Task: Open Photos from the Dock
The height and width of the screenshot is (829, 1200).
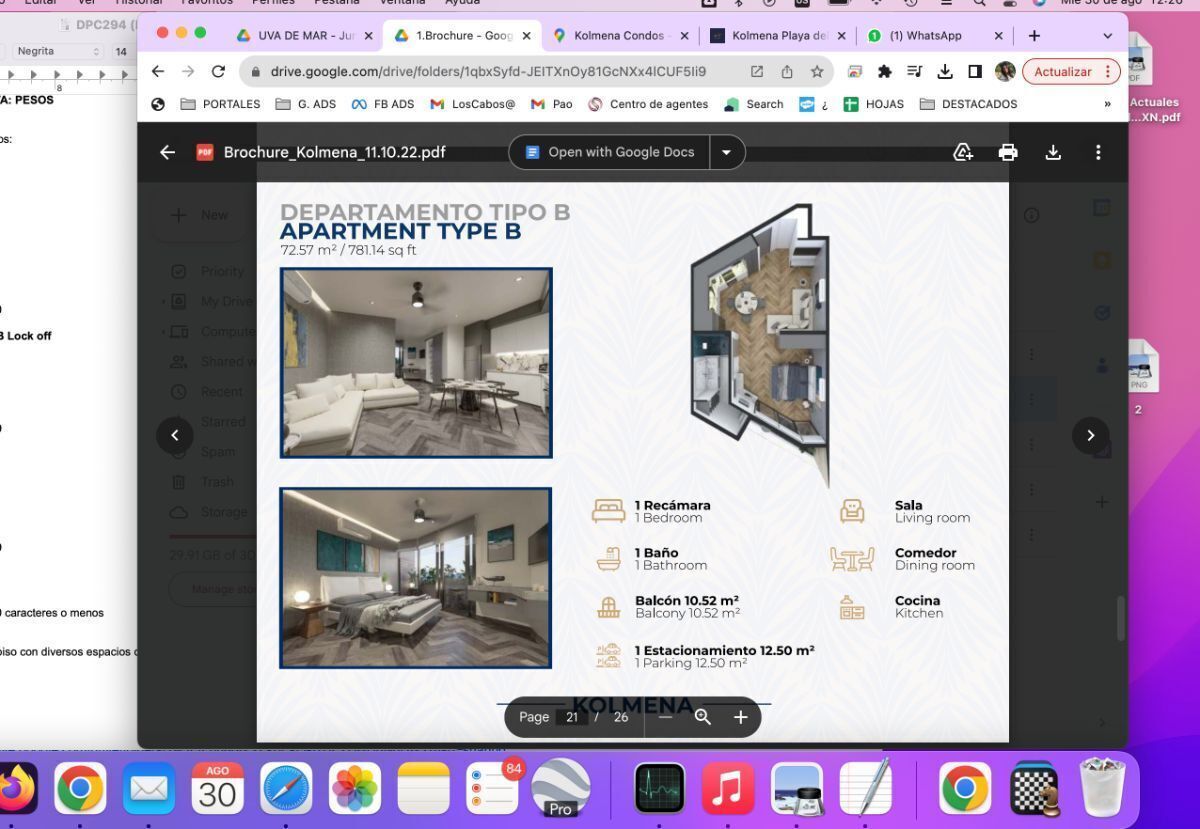Action: point(355,789)
